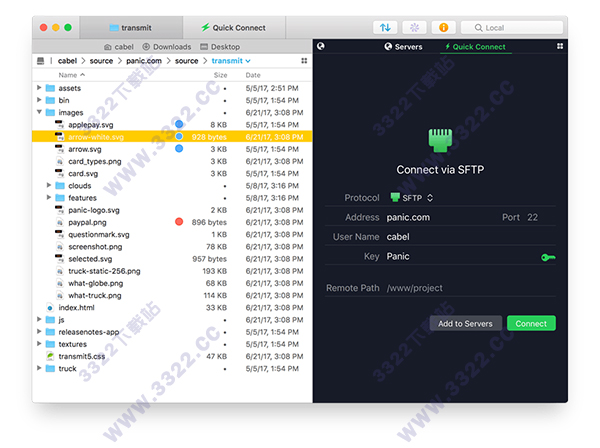Open the Downloads favorite
Image resolution: width=600 pixels, height=448 pixels.
pos(167,47)
